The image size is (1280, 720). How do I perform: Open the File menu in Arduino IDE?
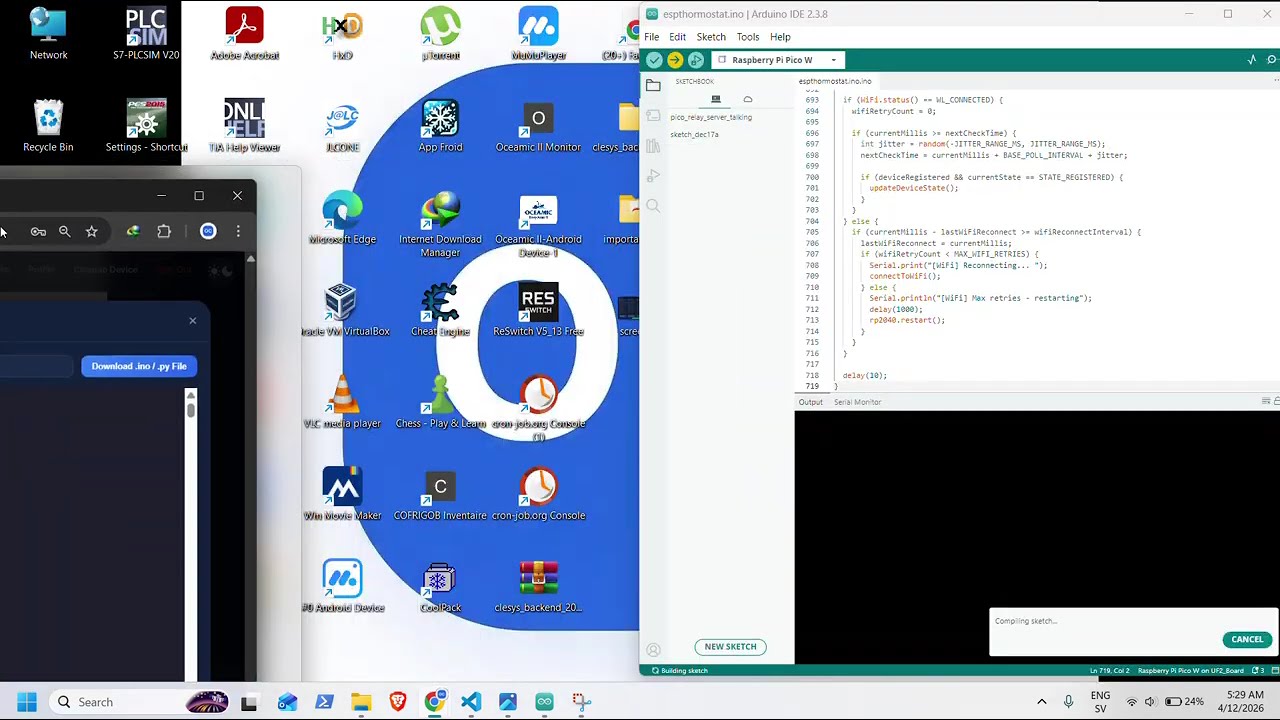(x=651, y=37)
